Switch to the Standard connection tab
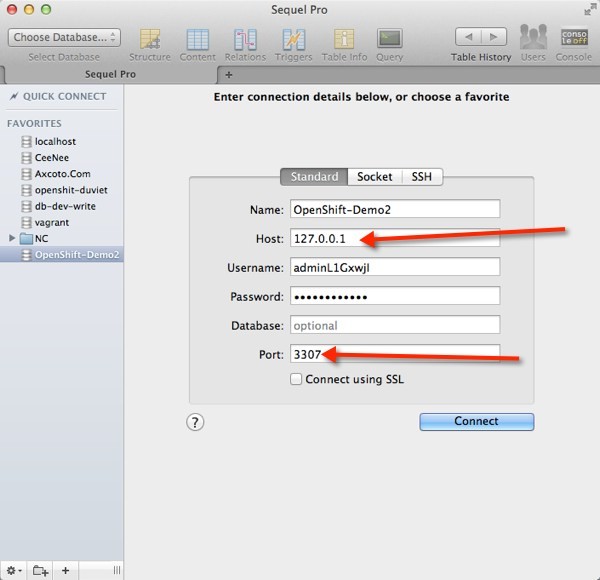The image size is (600, 580). coord(314,177)
